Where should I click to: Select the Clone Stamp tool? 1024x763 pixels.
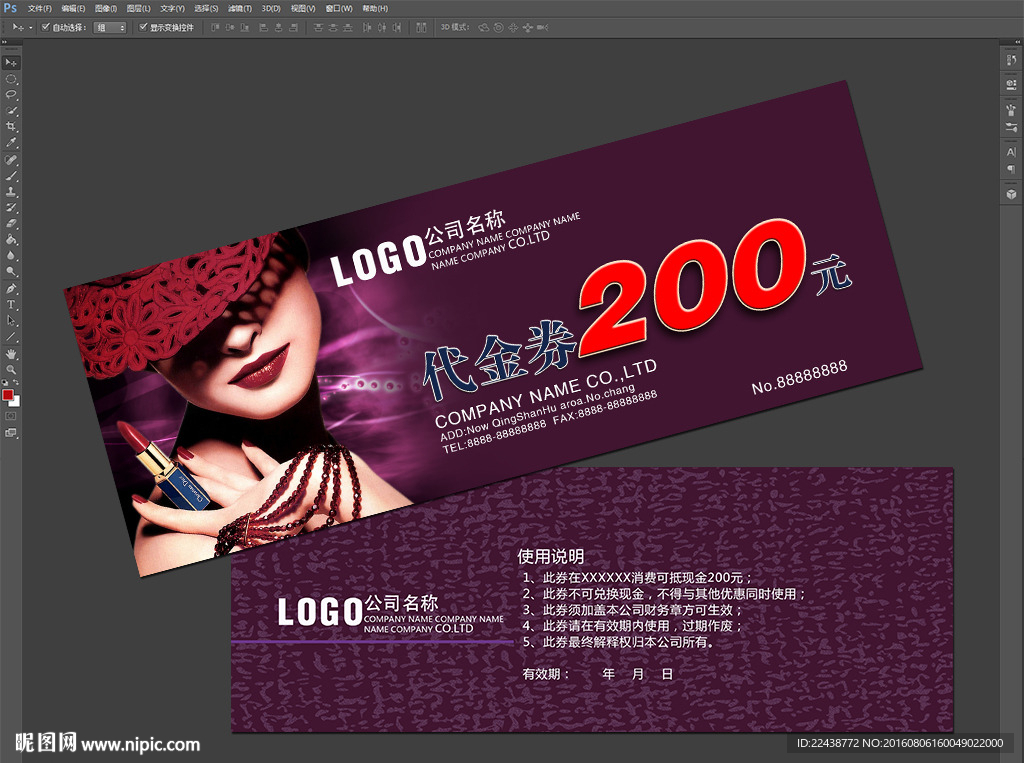pos(11,192)
